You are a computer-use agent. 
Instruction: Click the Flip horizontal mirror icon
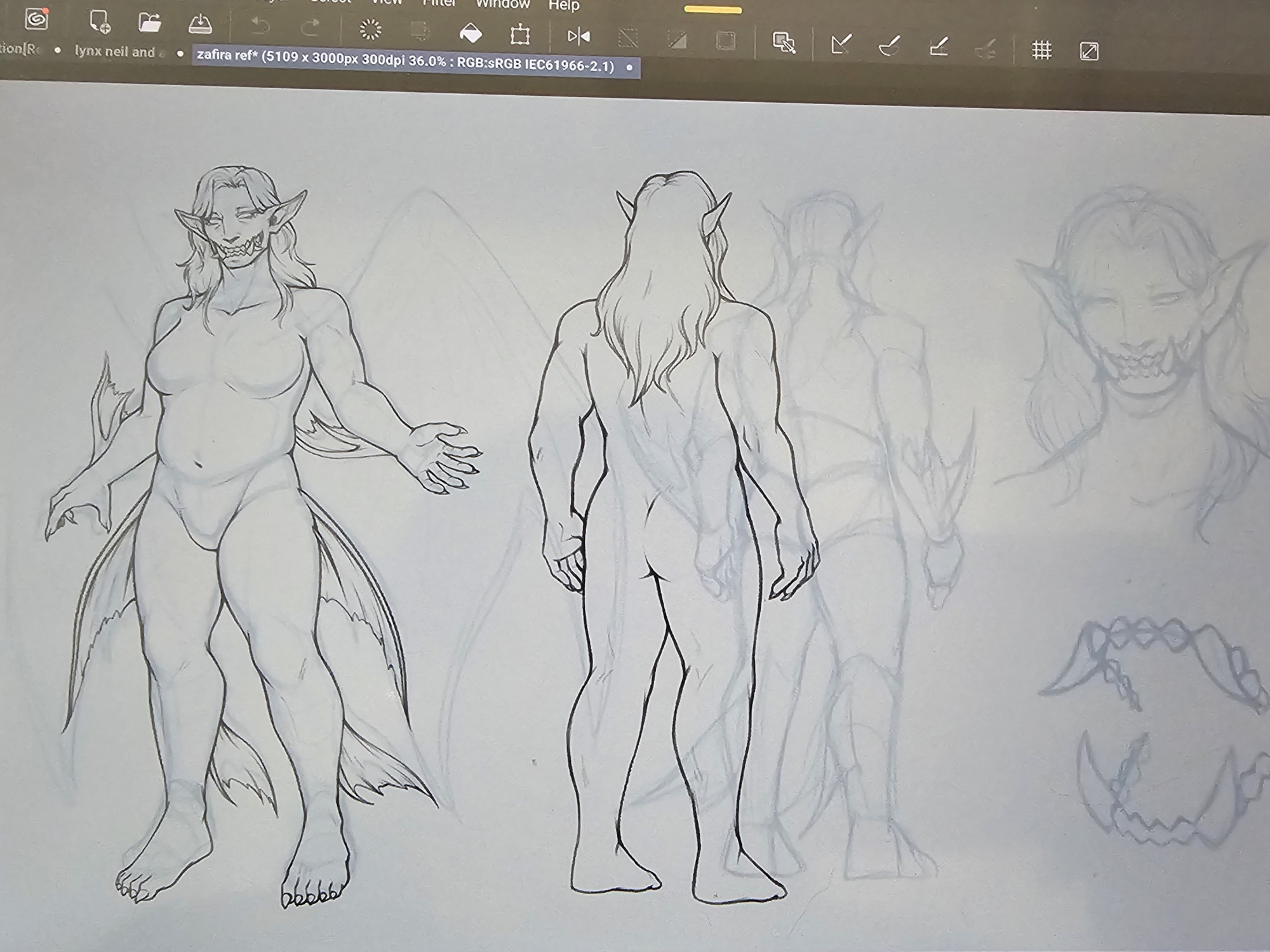(578, 37)
